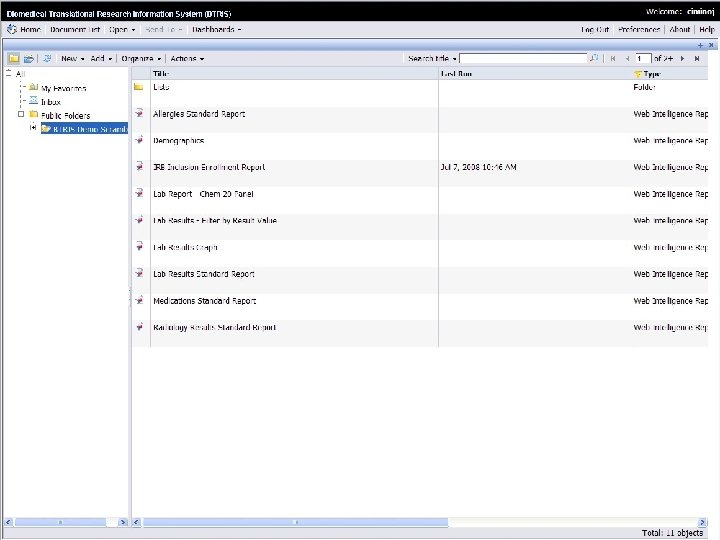
Task: Open the Actions dropdown menu
Action: tap(187, 58)
